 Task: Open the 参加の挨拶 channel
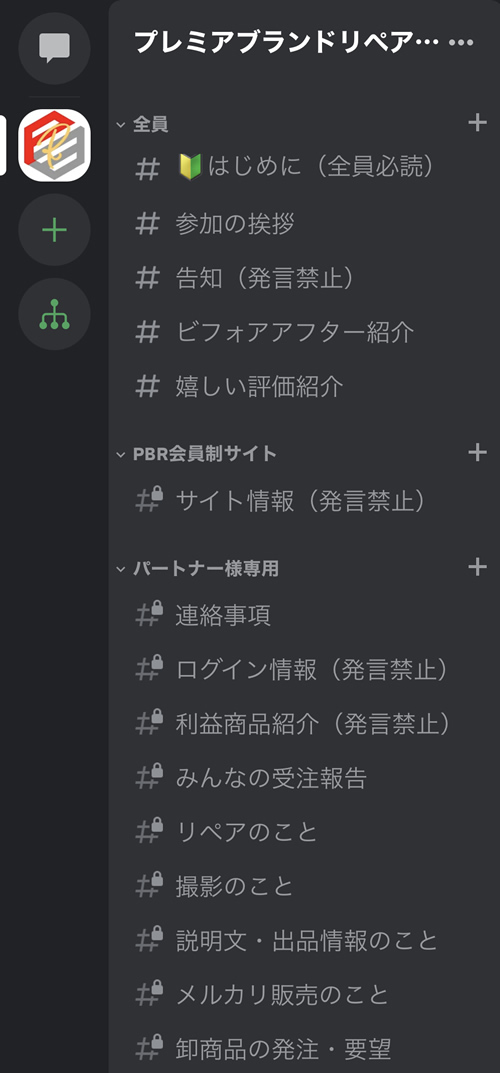click(304, 224)
